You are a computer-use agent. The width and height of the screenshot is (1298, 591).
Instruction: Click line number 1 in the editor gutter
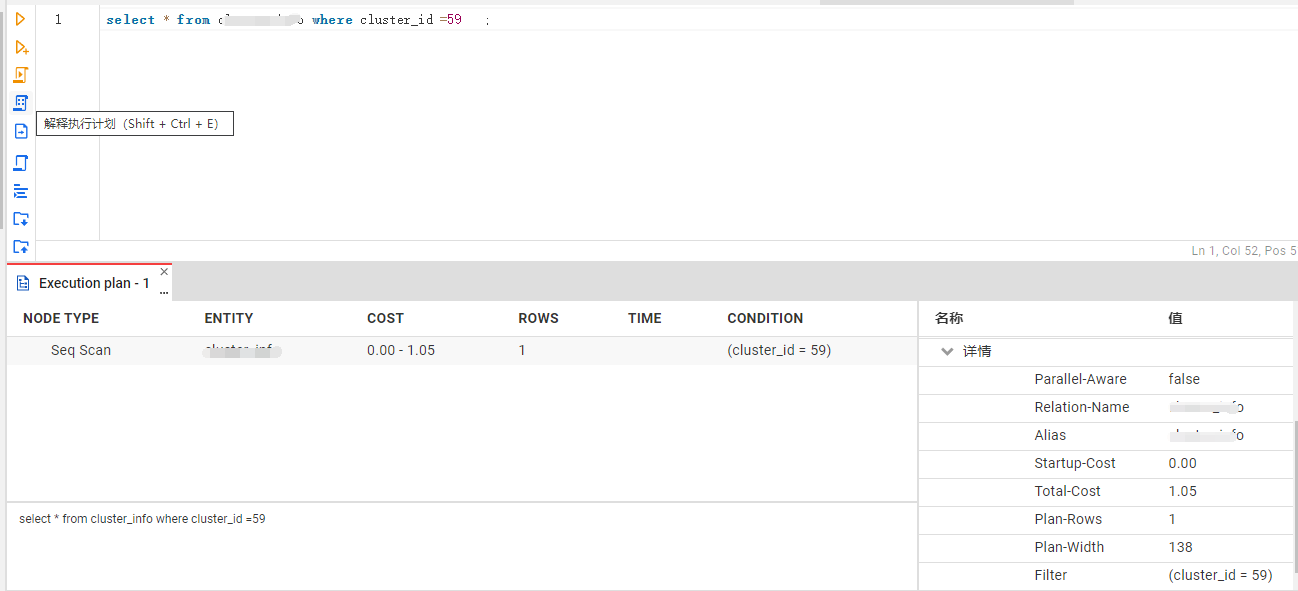point(58,20)
